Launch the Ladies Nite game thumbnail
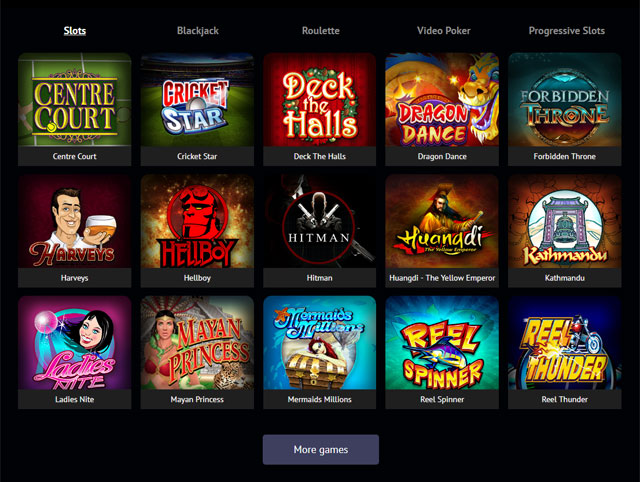Screen dimensions: 640x482 75,343
